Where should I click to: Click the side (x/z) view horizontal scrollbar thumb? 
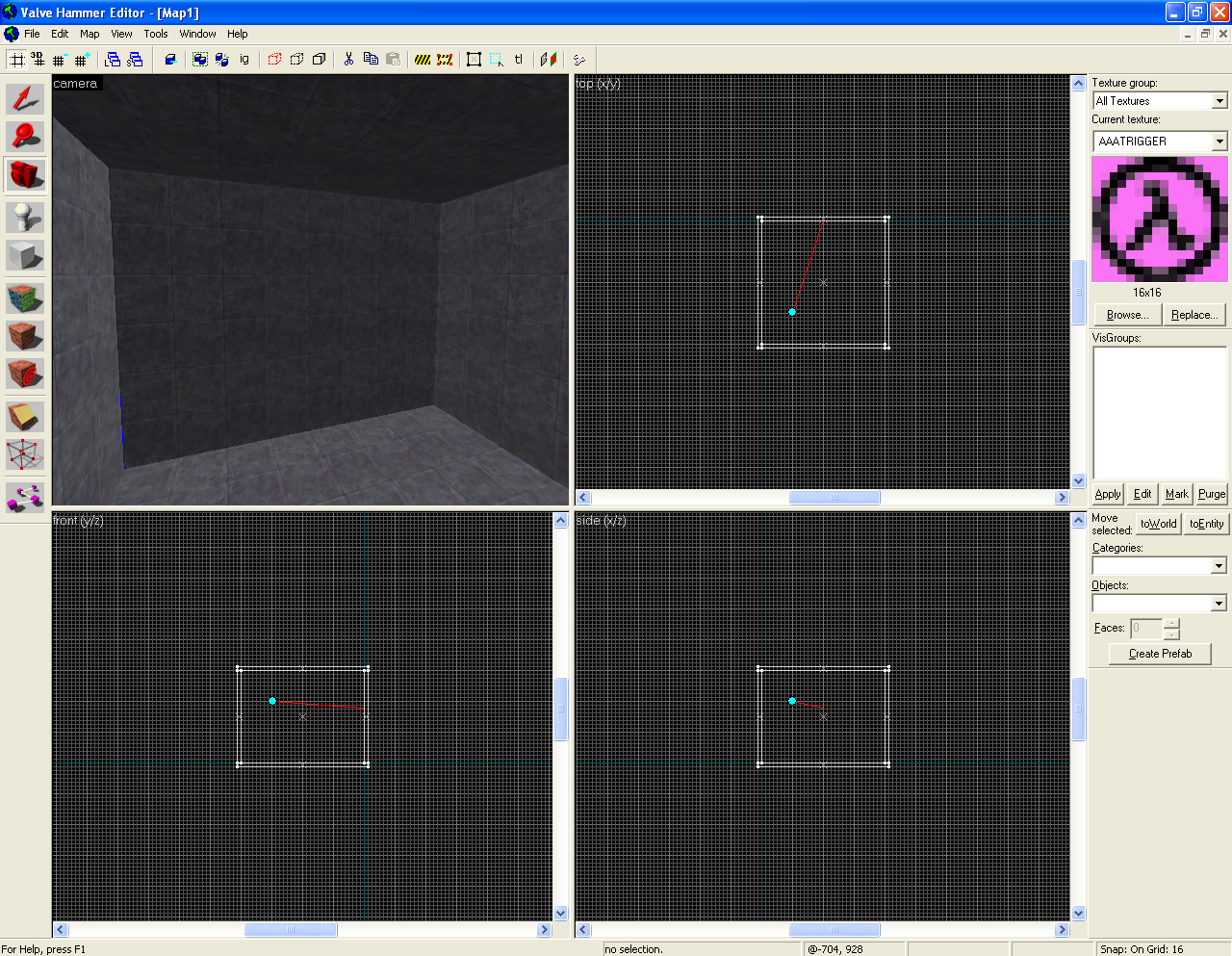834,930
